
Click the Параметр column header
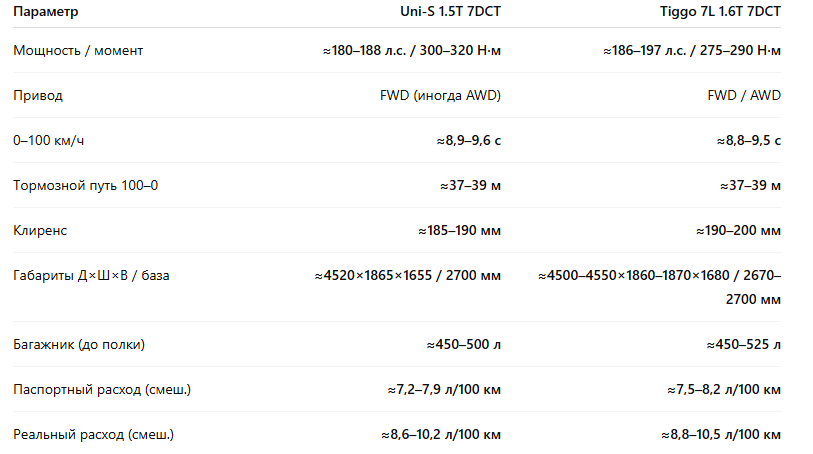pyautogui.click(x=46, y=11)
